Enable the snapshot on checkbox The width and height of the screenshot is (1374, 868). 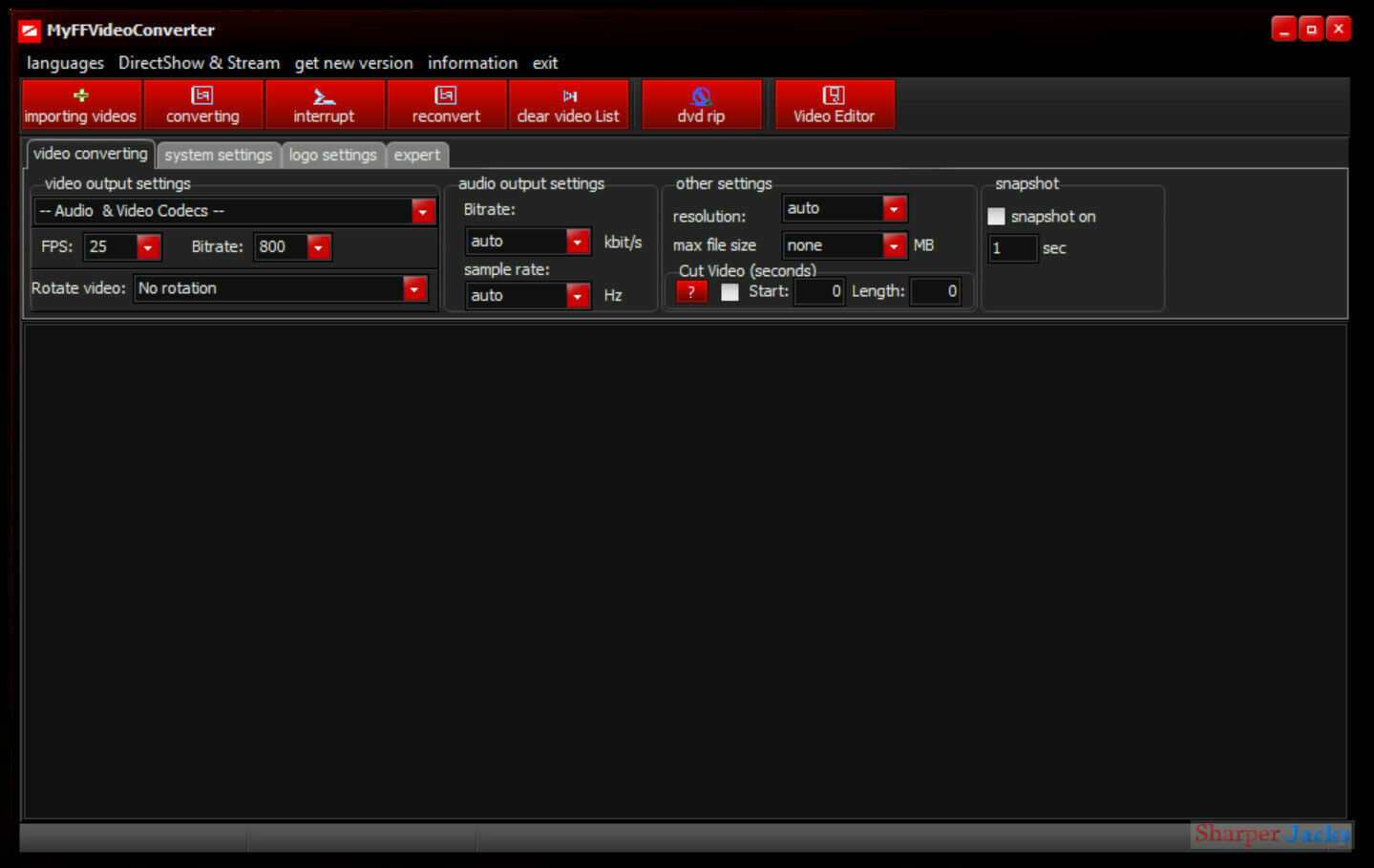tap(996, 217)
